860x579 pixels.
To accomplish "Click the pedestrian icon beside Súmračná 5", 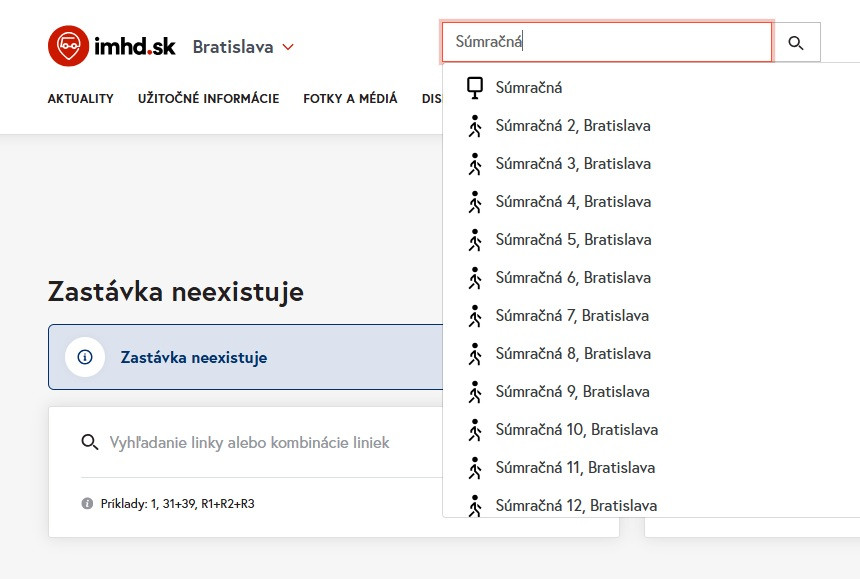I will click(x=475, y=240).
